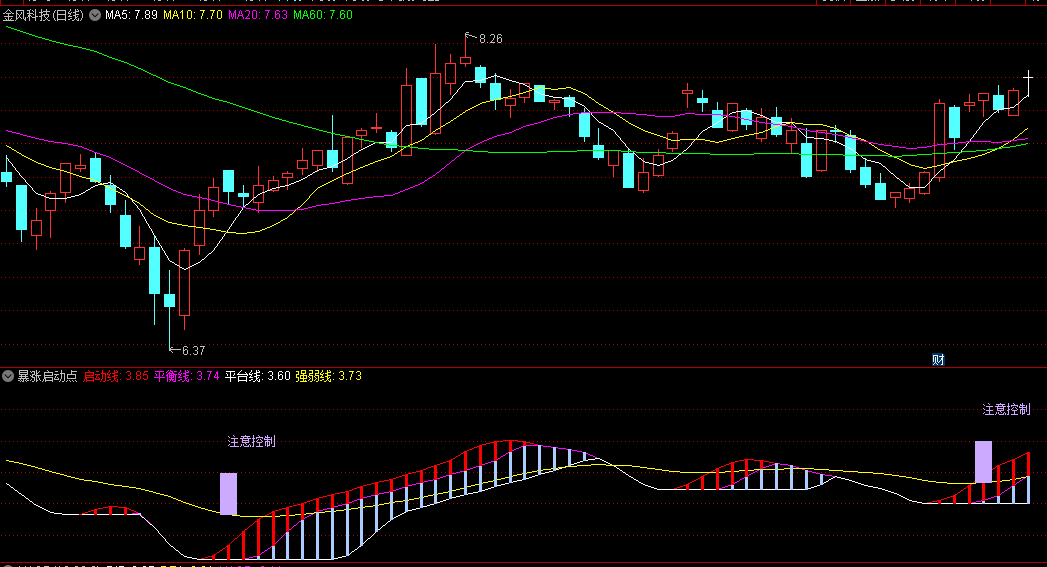Select the MA10: 7.70 legend label
The height and width of the screenshot is (567, 1047).
[194, 15]
